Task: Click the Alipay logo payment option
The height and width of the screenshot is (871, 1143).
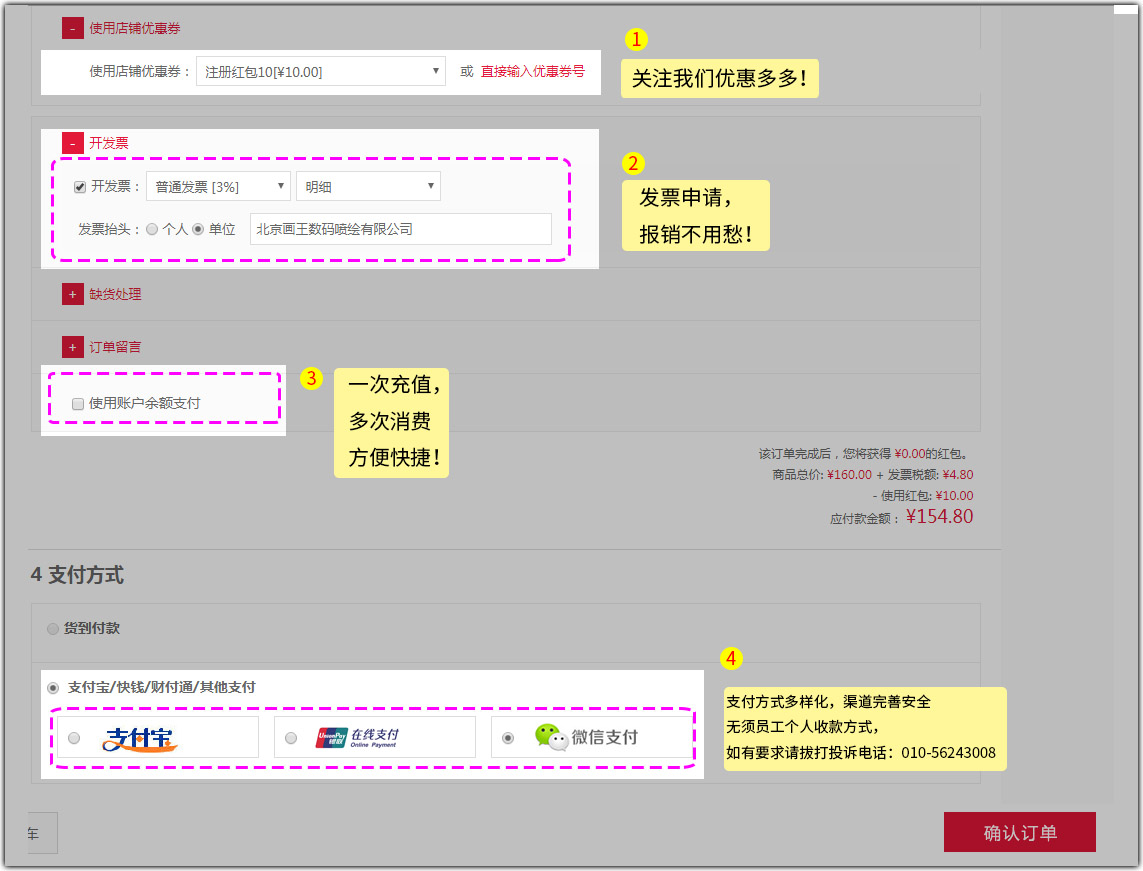Action: (x=141, y=738)
